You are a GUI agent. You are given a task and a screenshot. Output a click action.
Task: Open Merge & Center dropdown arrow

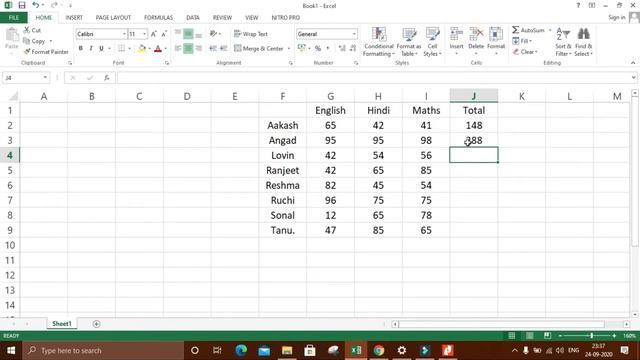(289, 49)
